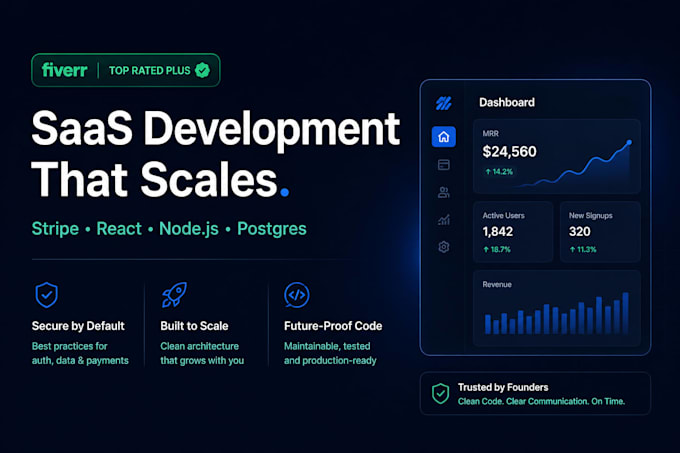Screen dimensions: 680x453
Task: Click the blue shield icon above Secure by Default
Action: [46, 295]
